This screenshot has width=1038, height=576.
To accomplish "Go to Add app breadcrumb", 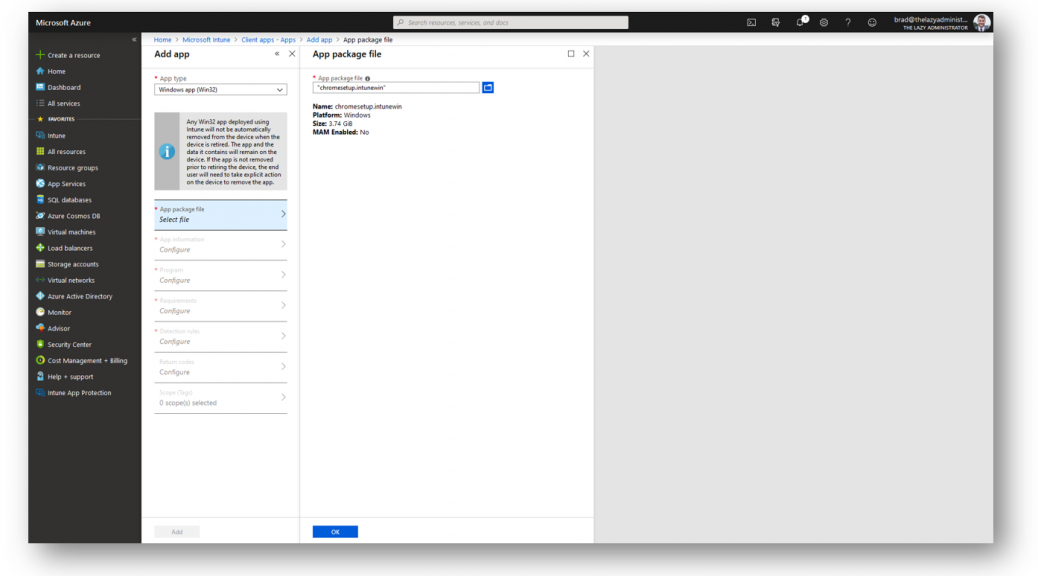I will [x=319, y=40].
